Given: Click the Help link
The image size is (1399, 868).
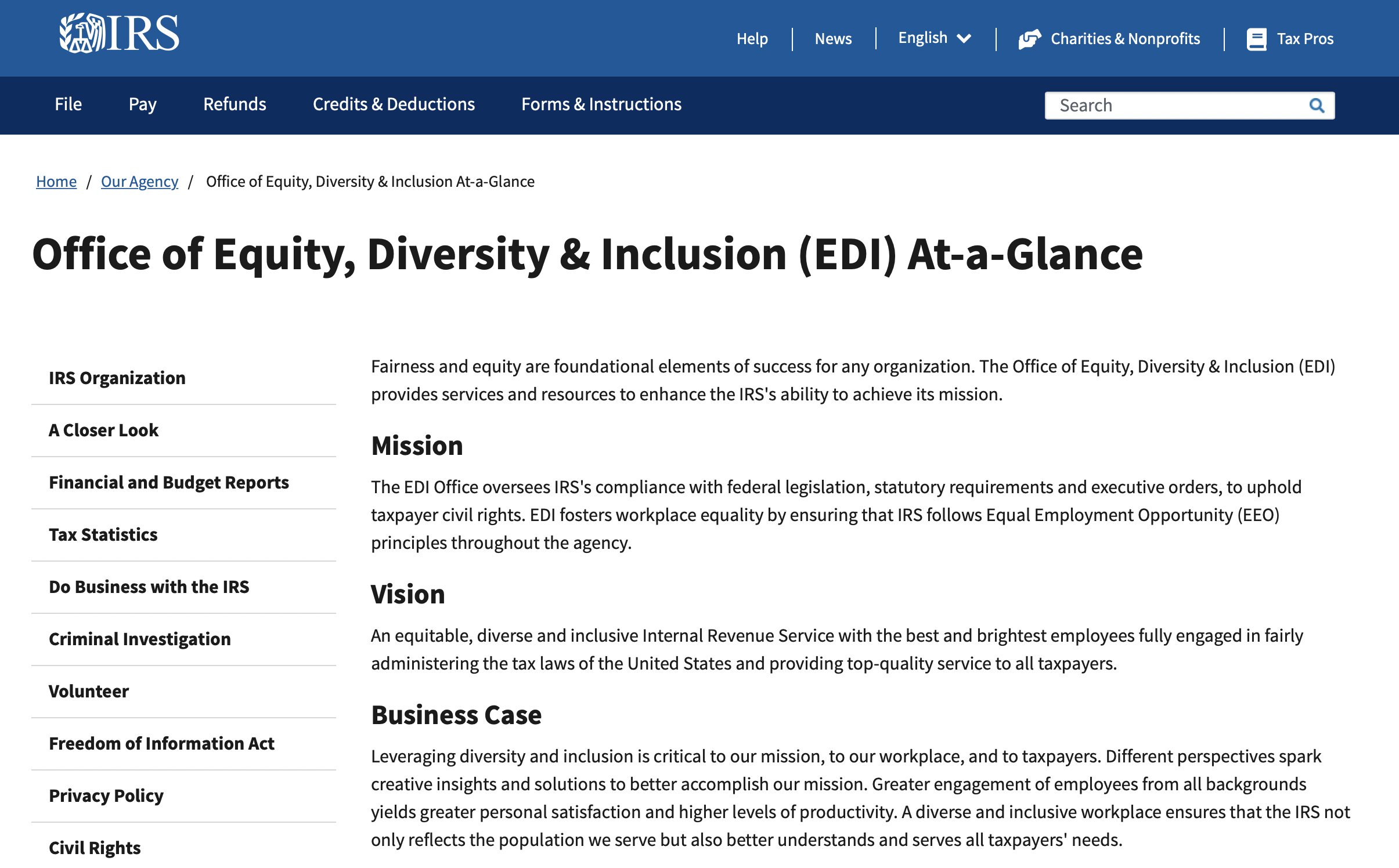Looking at the screenshot, I should pos(752,39).
